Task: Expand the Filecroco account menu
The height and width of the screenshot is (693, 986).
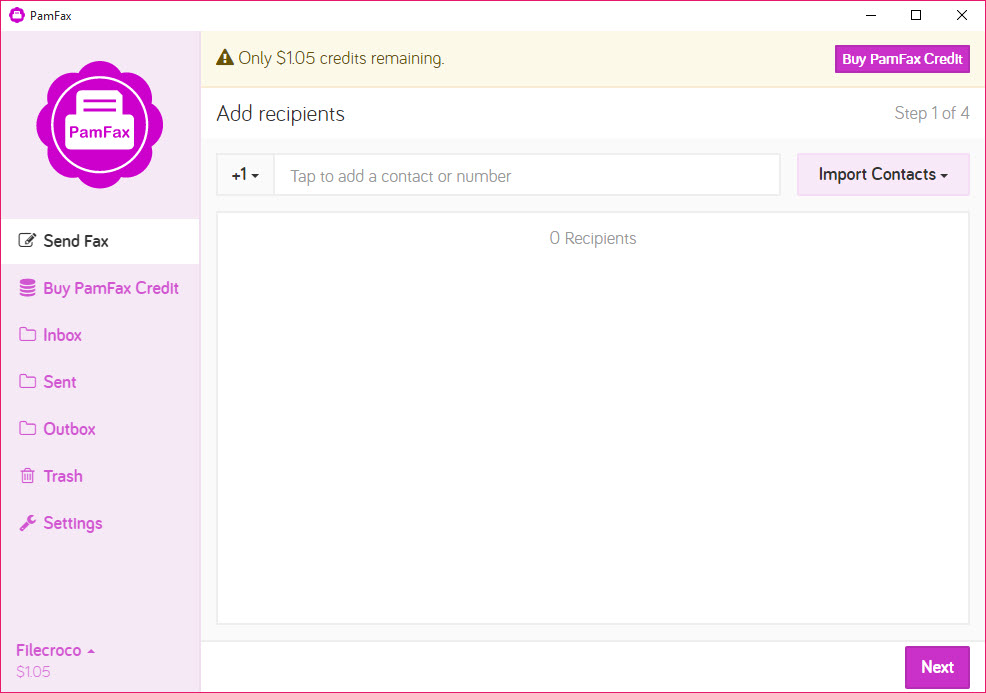Action: pyautogui.click(x=55, y=650)
